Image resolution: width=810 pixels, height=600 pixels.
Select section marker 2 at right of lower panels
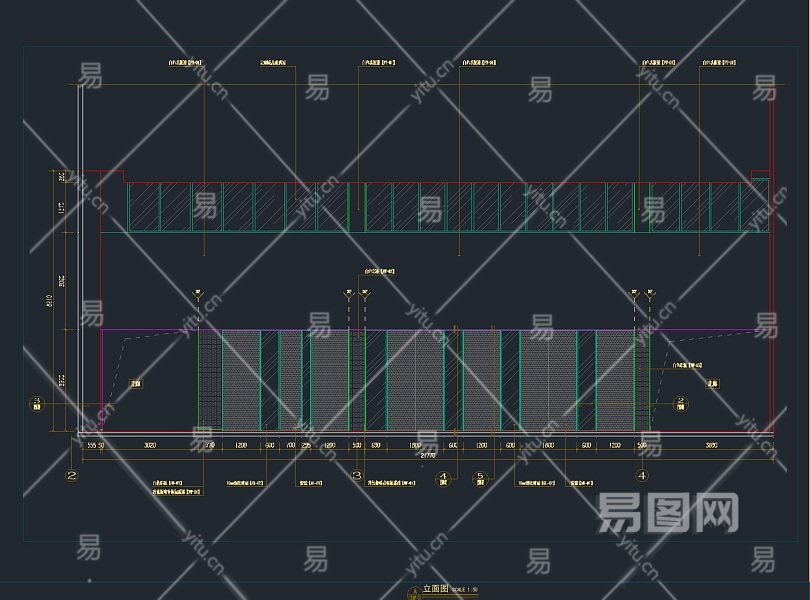[x=680, y=404]
